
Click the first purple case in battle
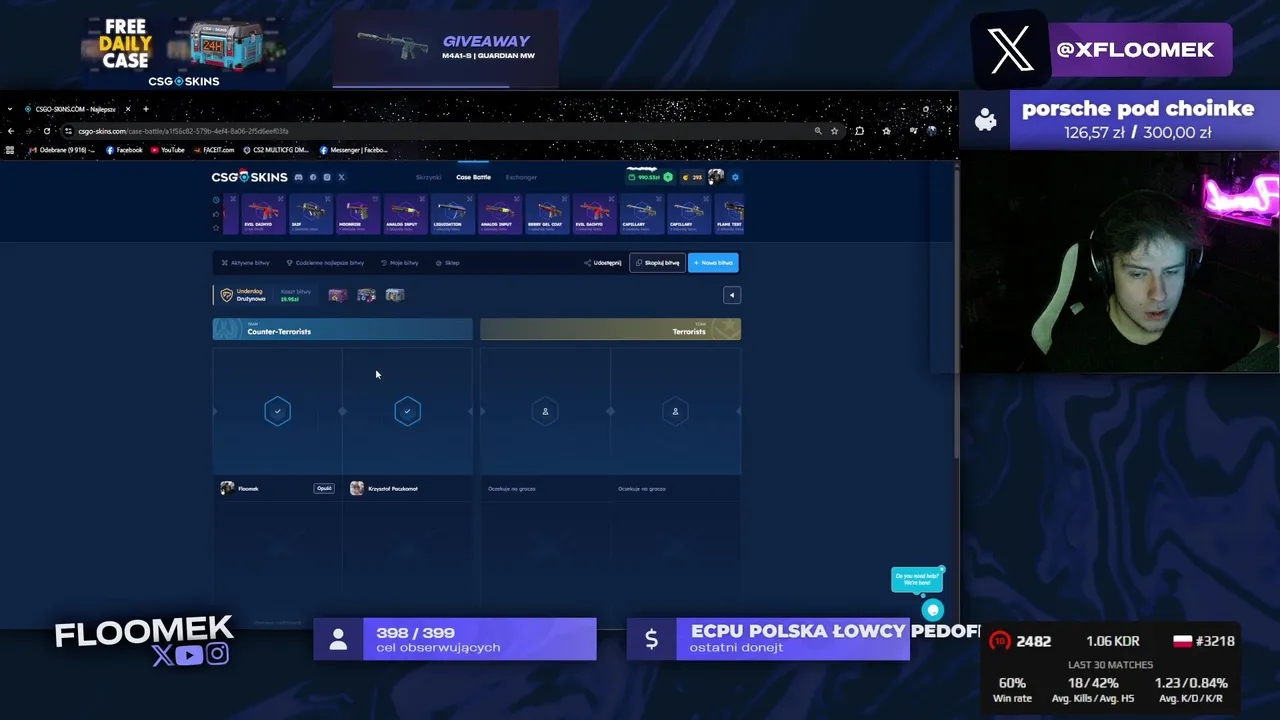(x=338, y=295)
